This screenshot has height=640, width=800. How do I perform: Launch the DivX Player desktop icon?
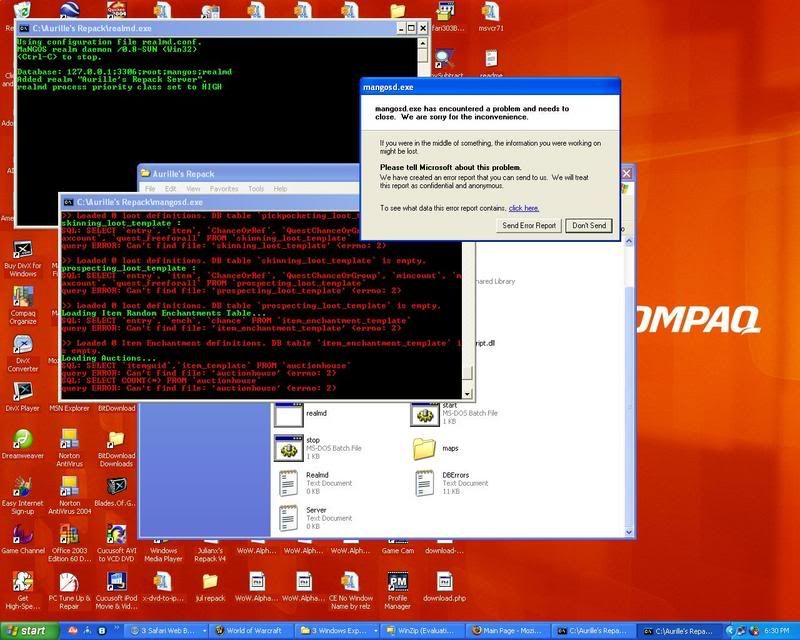coord(23,396)
